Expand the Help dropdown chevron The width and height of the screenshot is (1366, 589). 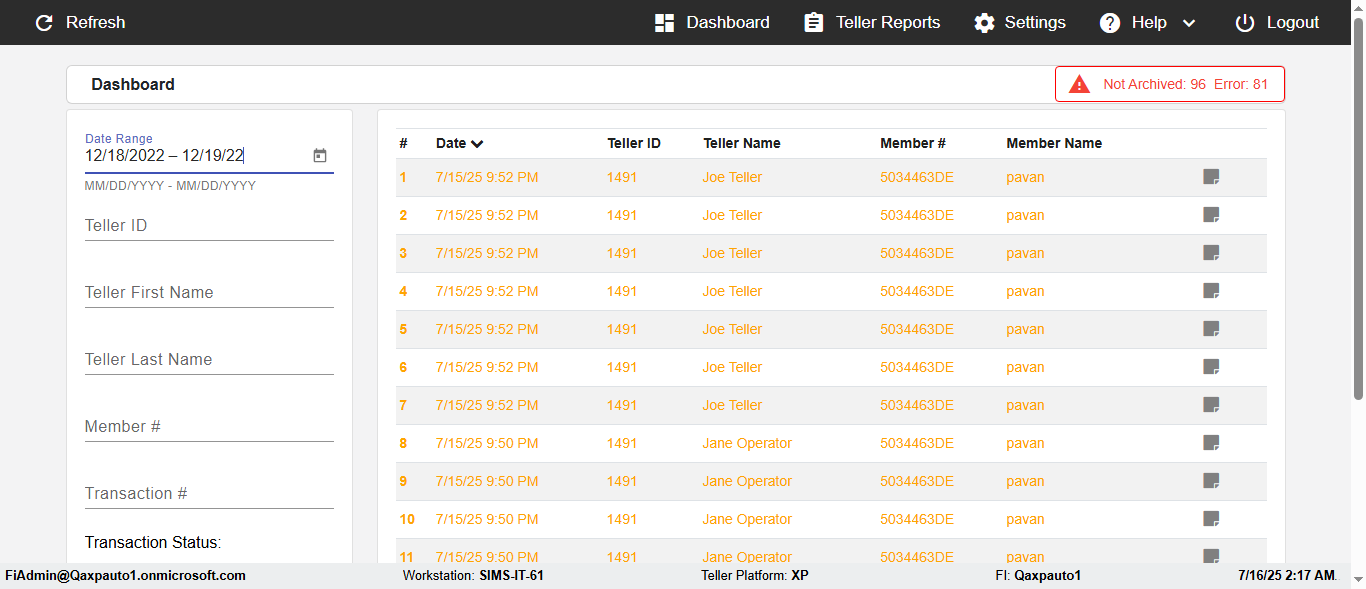[1189, 23]
